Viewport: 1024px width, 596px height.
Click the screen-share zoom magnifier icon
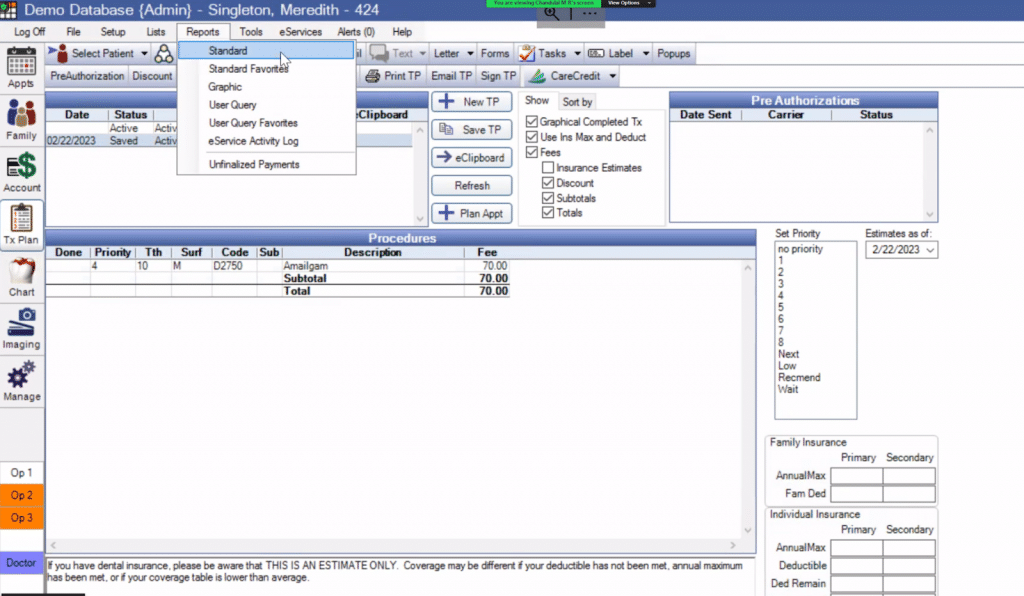pyautogui.click(x=552, y=13)
